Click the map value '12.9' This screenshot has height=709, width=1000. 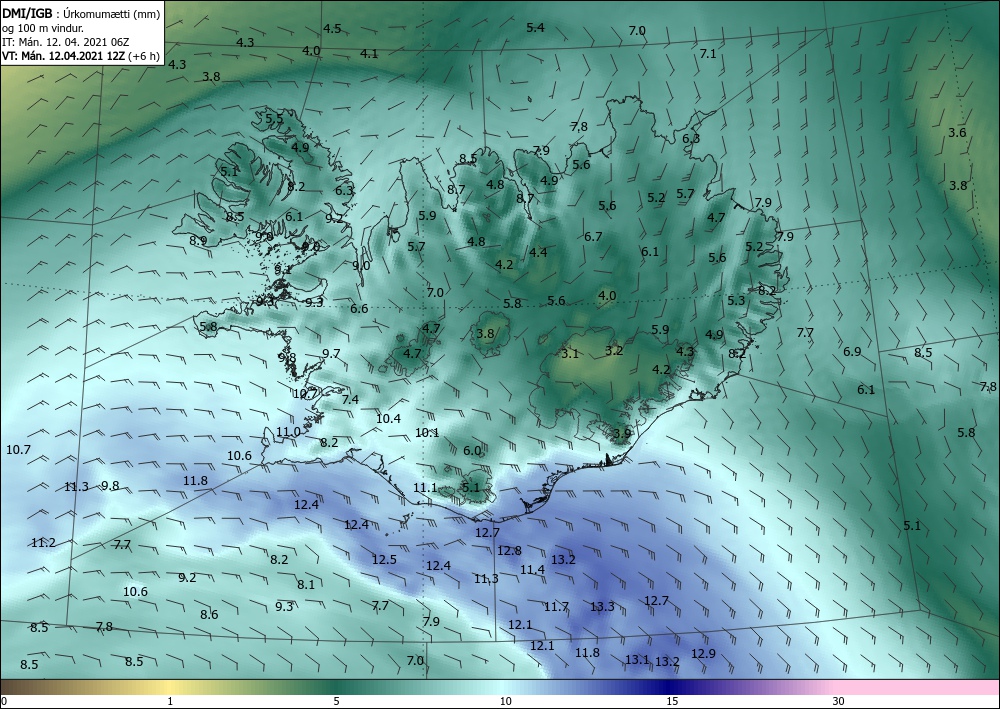pyautogui.click(x=703, y=654)
